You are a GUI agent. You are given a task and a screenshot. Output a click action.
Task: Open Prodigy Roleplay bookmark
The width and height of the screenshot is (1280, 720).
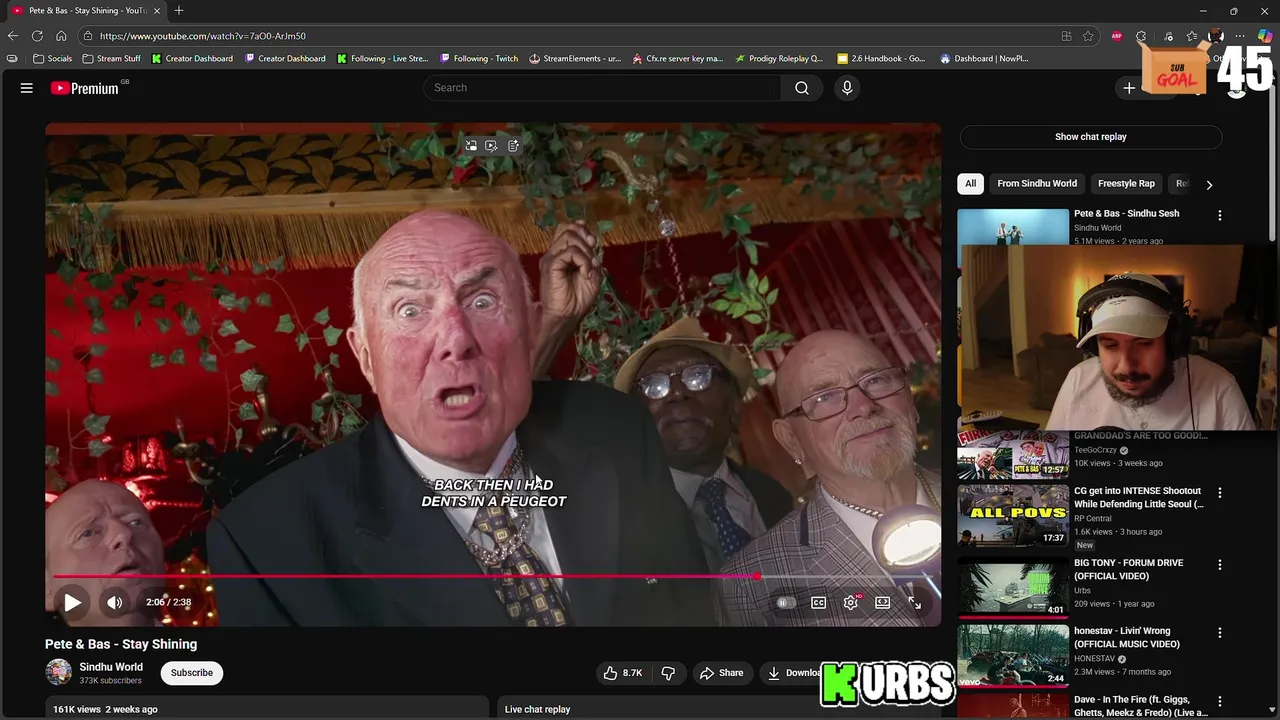(x=779, y=59)
